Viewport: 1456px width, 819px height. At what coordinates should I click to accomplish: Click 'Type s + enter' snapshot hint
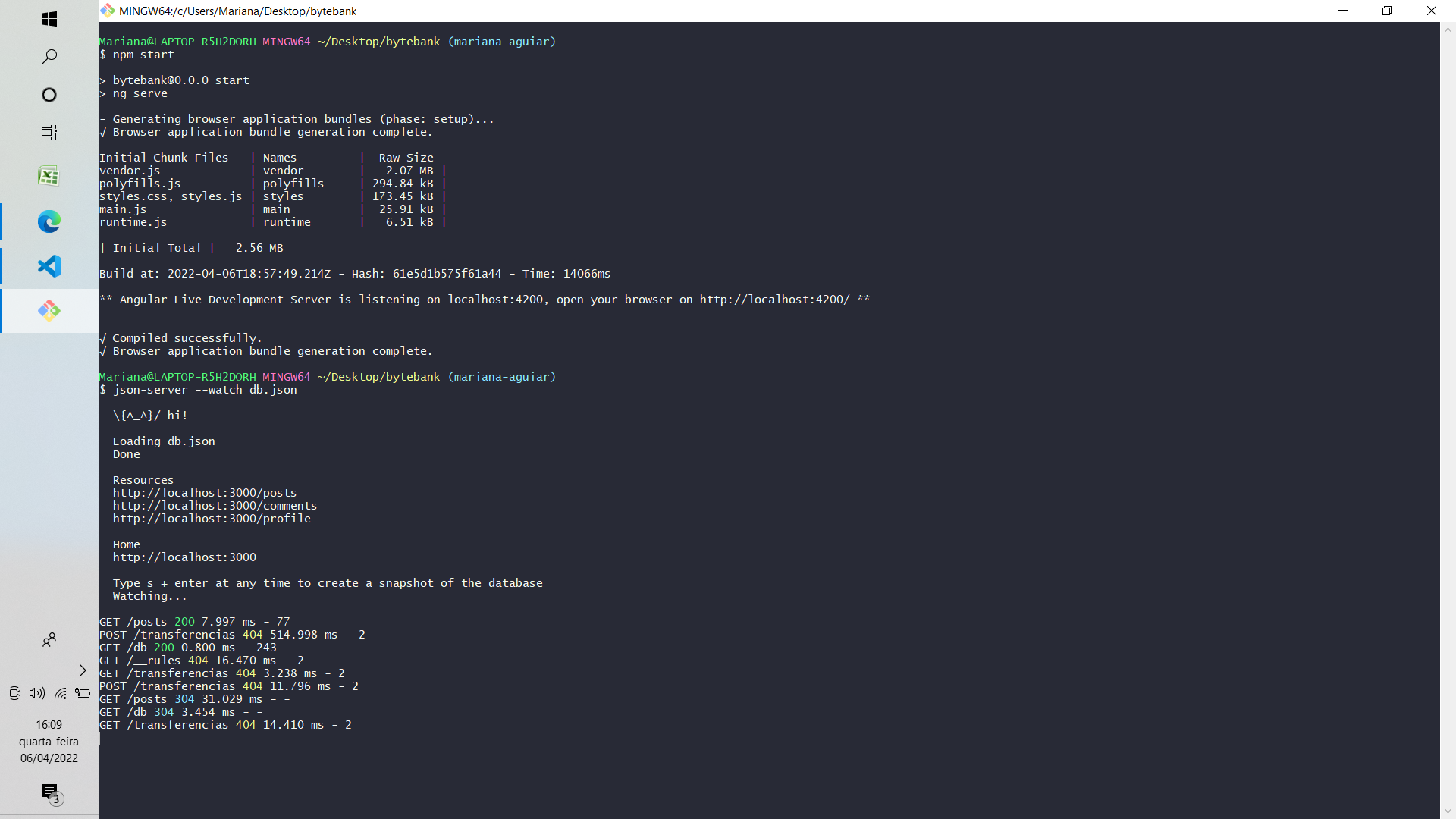[x=328, y=583]
